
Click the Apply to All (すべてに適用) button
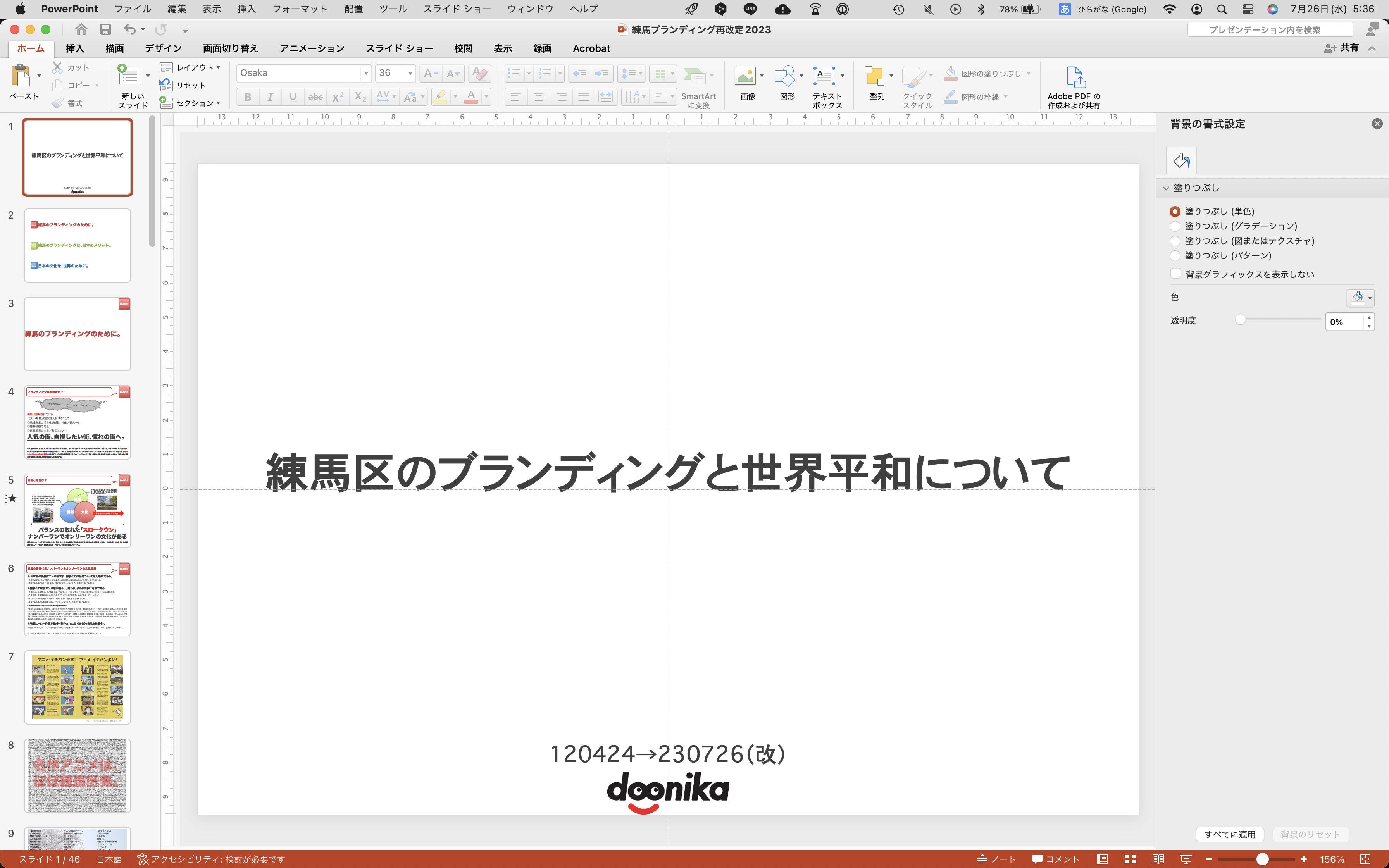(x=1229, y=834)
